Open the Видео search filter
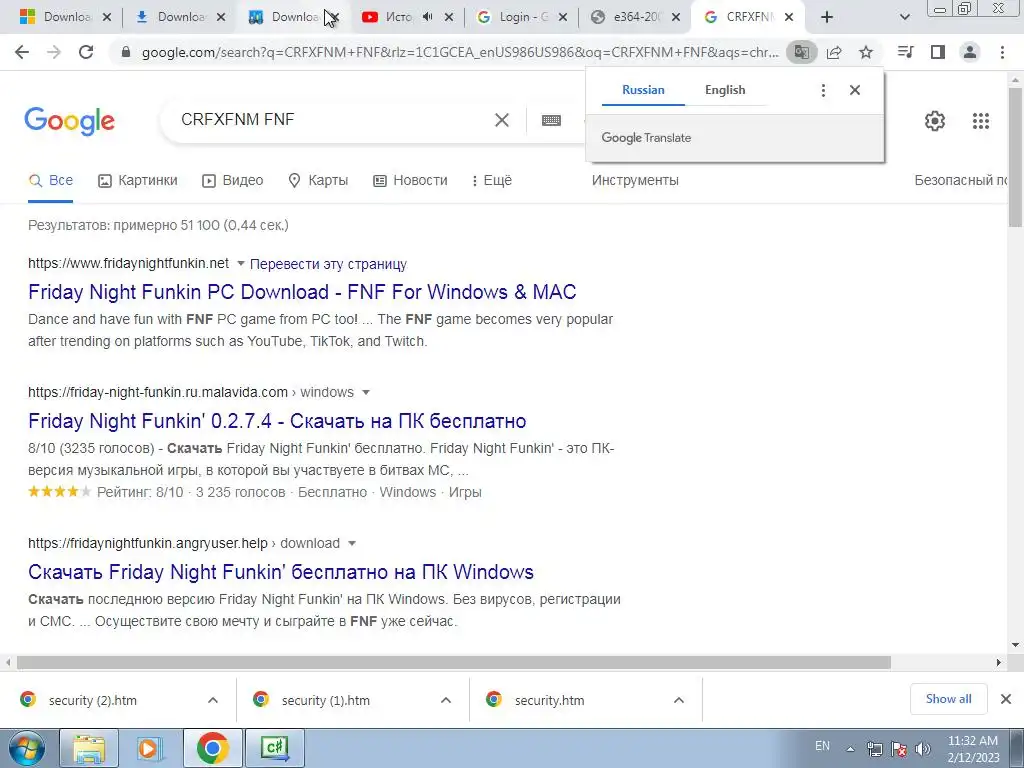The image size is (1024, 768). click(x=232, y=180)
